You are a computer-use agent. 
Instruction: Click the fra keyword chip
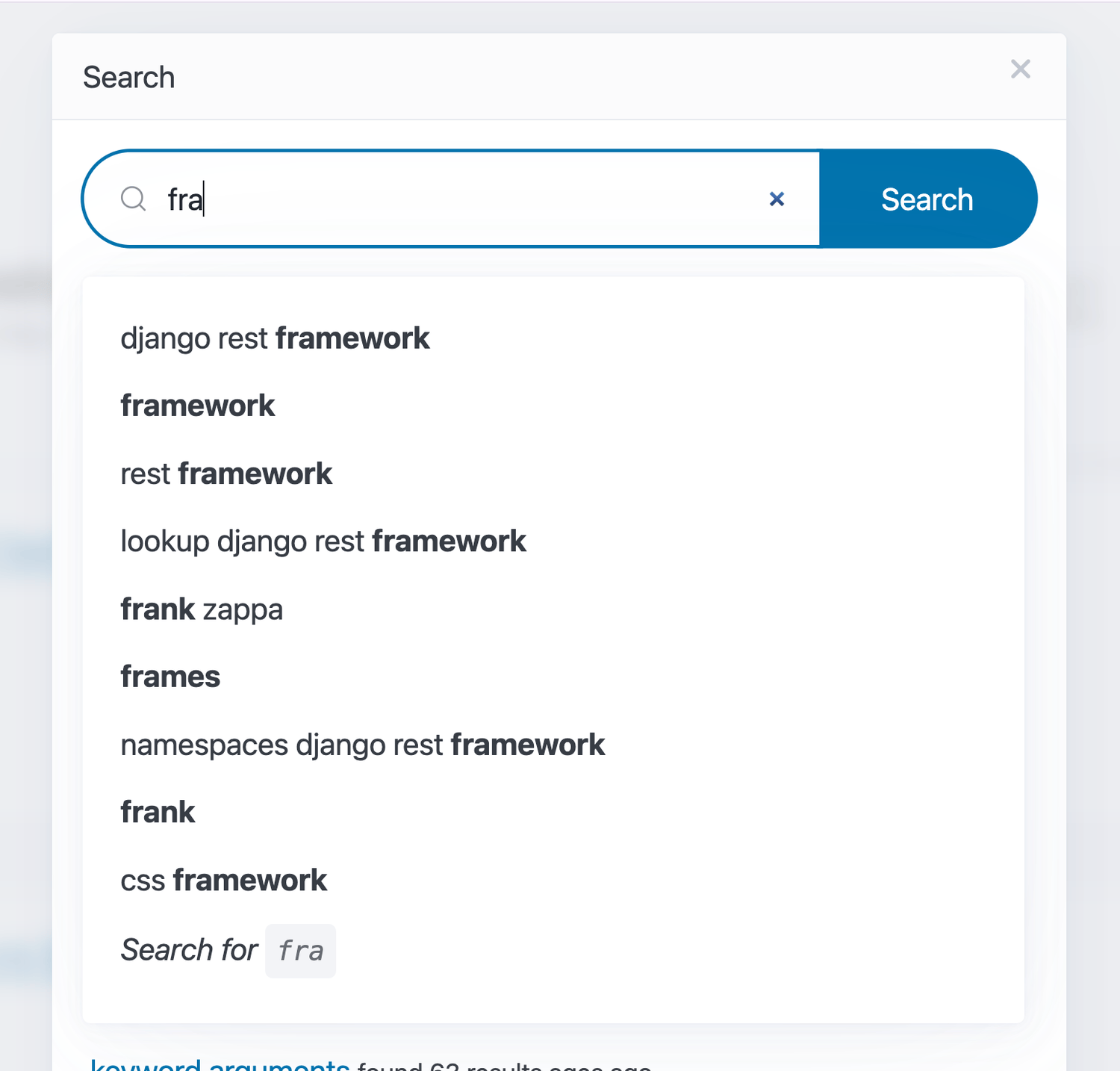300,951
